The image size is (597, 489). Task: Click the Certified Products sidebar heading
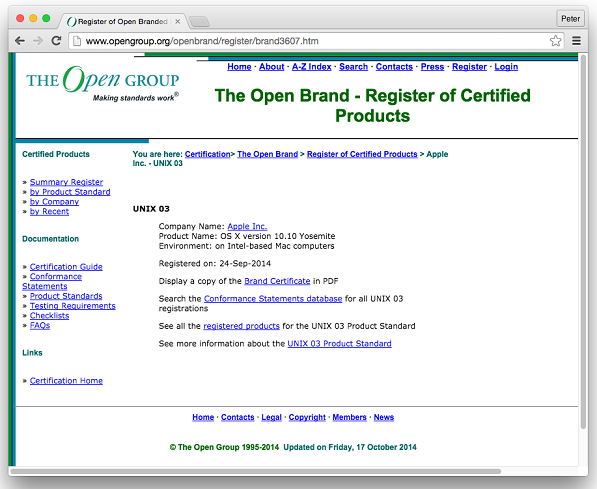pyautogui.click(x=56, y=154)
